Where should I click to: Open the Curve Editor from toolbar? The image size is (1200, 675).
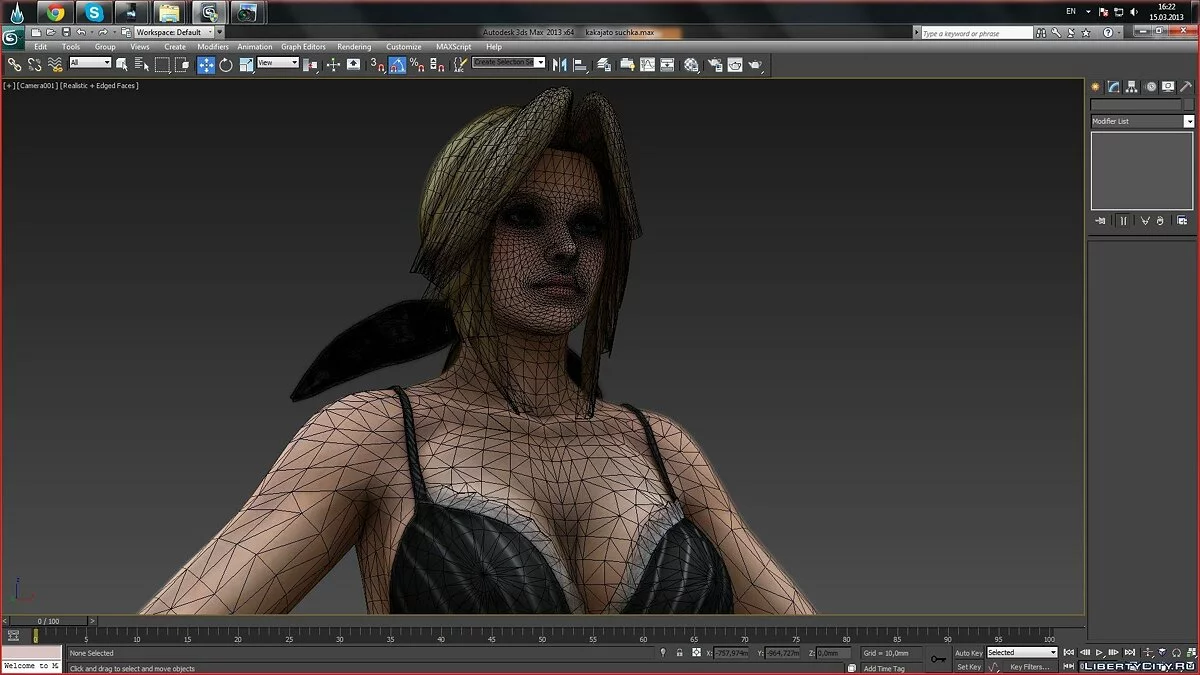[647, 64]
